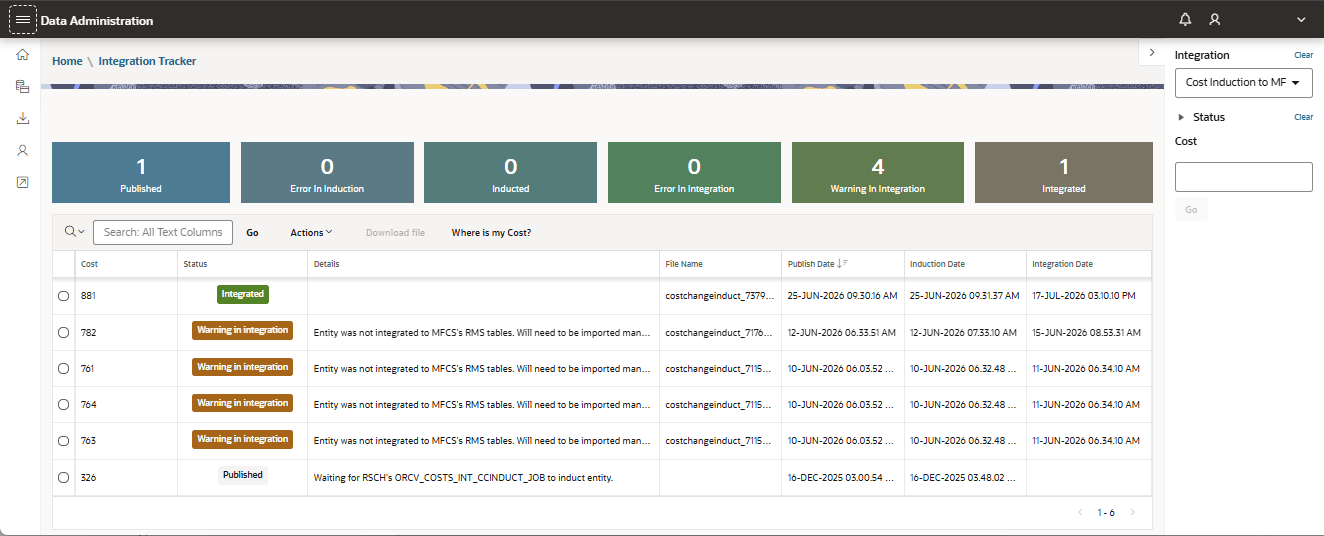The height and width of the screenshot is (536, 1324).
Task: Select the Warning In Integration card
Action: coord(878,173)
